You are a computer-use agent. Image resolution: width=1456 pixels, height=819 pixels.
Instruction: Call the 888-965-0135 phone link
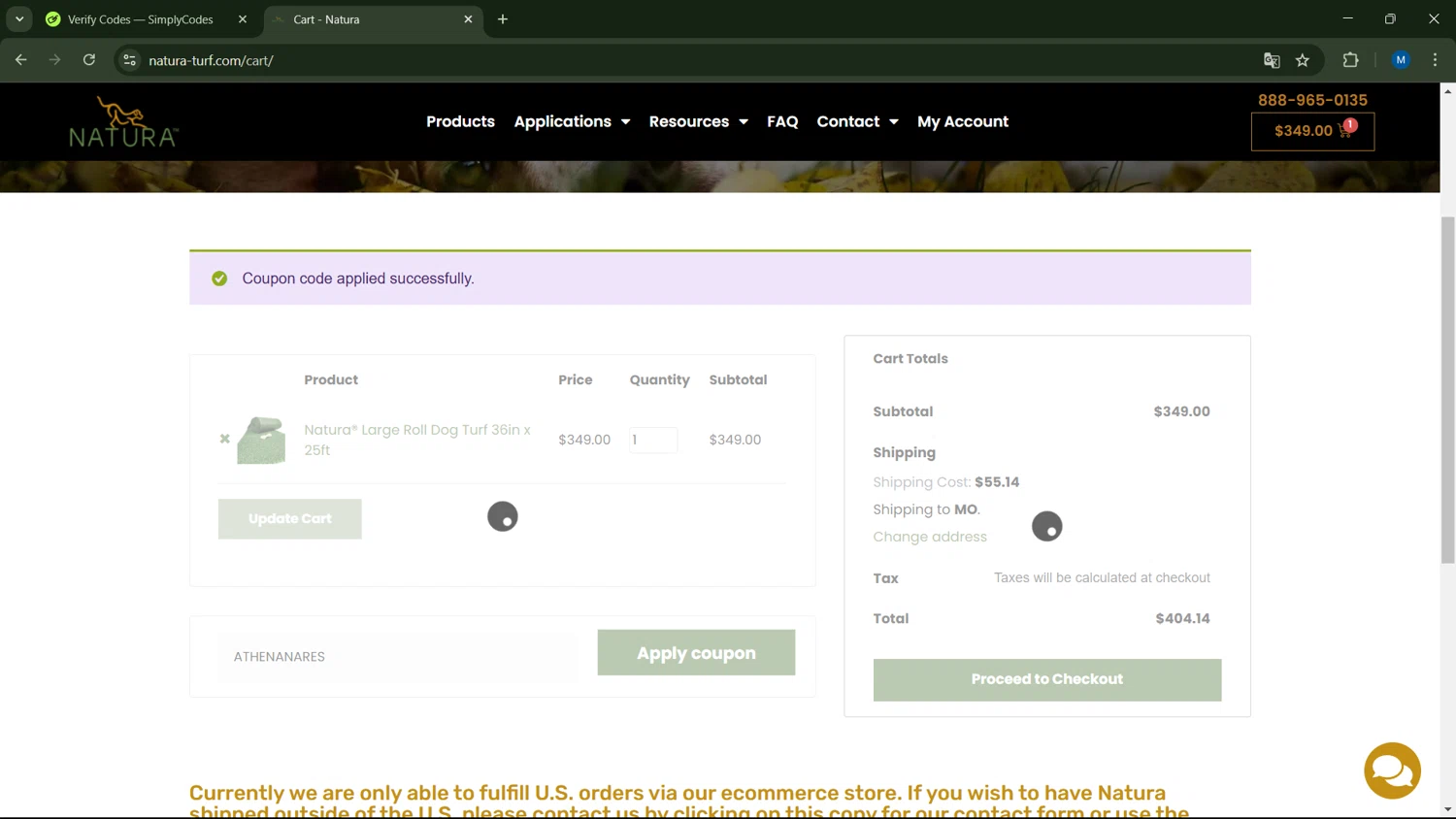pos(1312,100)
